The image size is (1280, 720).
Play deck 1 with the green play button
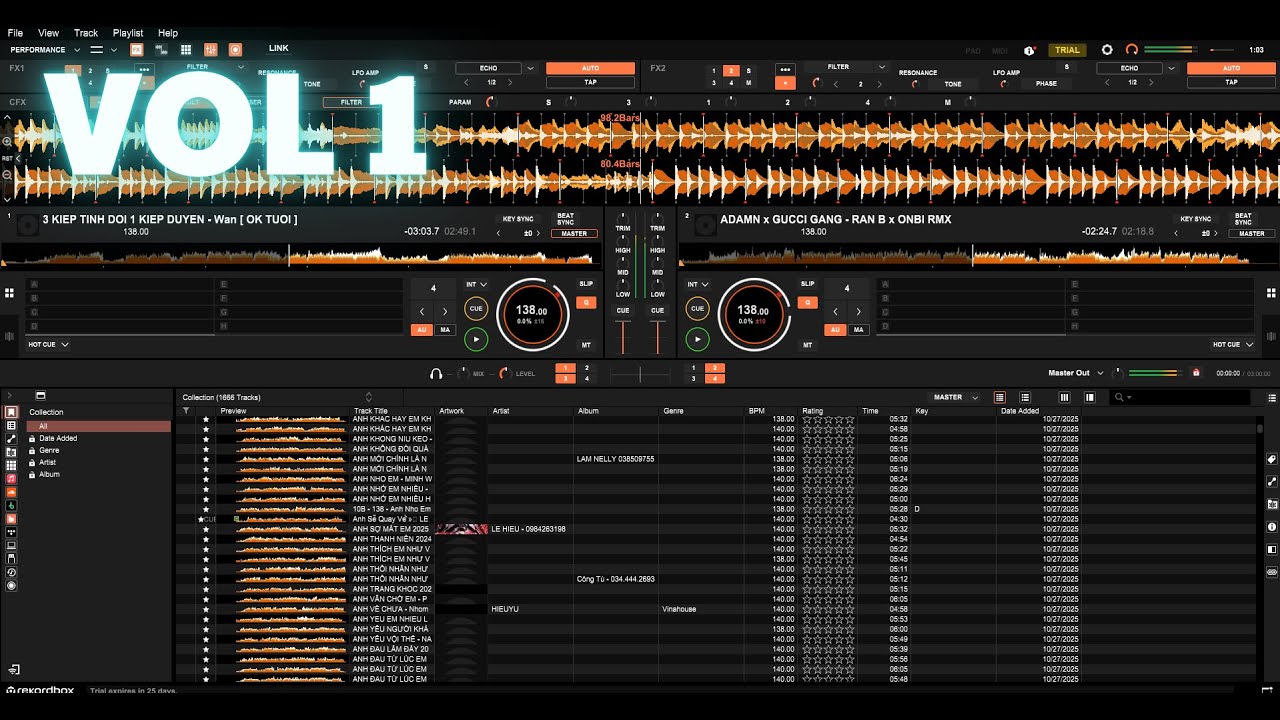click(476, 340)
